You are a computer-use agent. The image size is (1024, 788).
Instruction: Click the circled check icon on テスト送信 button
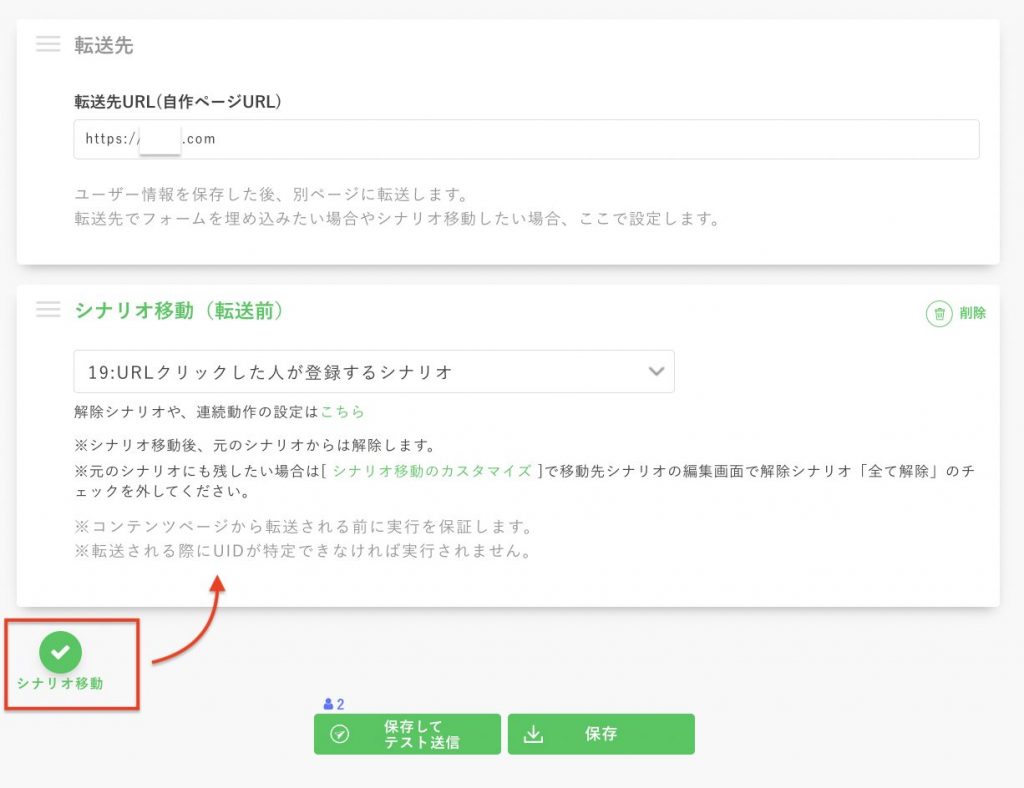[341, 733]
